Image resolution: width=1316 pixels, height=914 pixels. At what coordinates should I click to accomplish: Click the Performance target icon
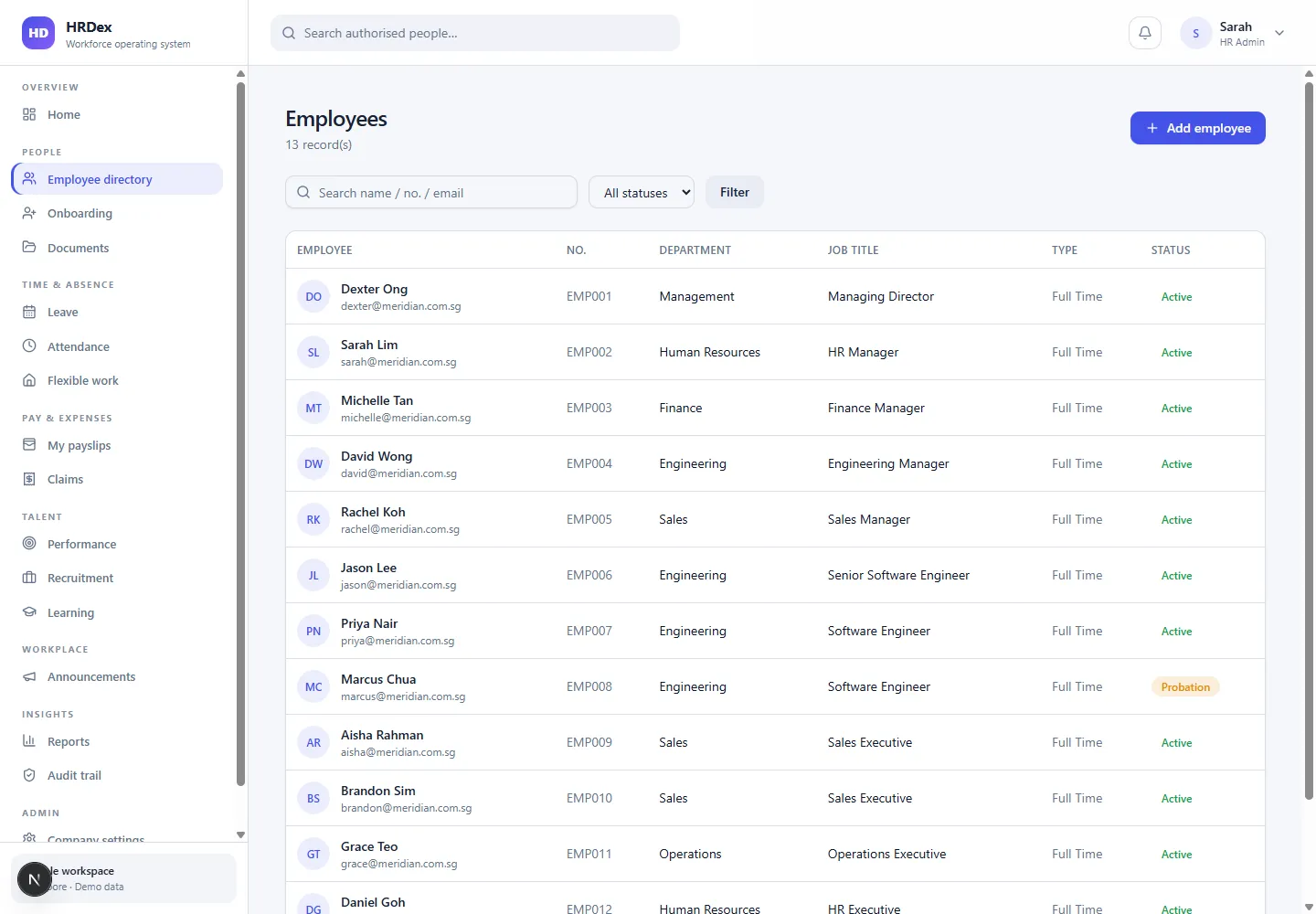(x=29, y=544)
